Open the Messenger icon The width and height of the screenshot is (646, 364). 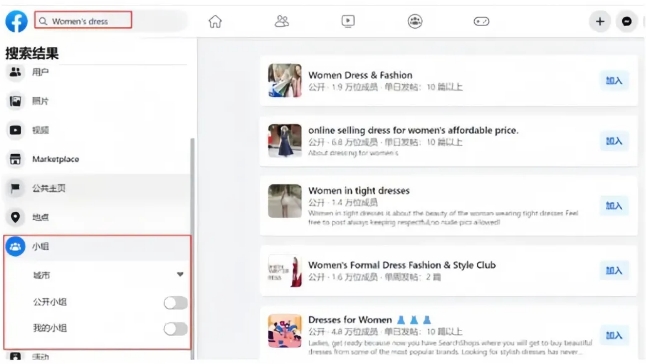627,21
